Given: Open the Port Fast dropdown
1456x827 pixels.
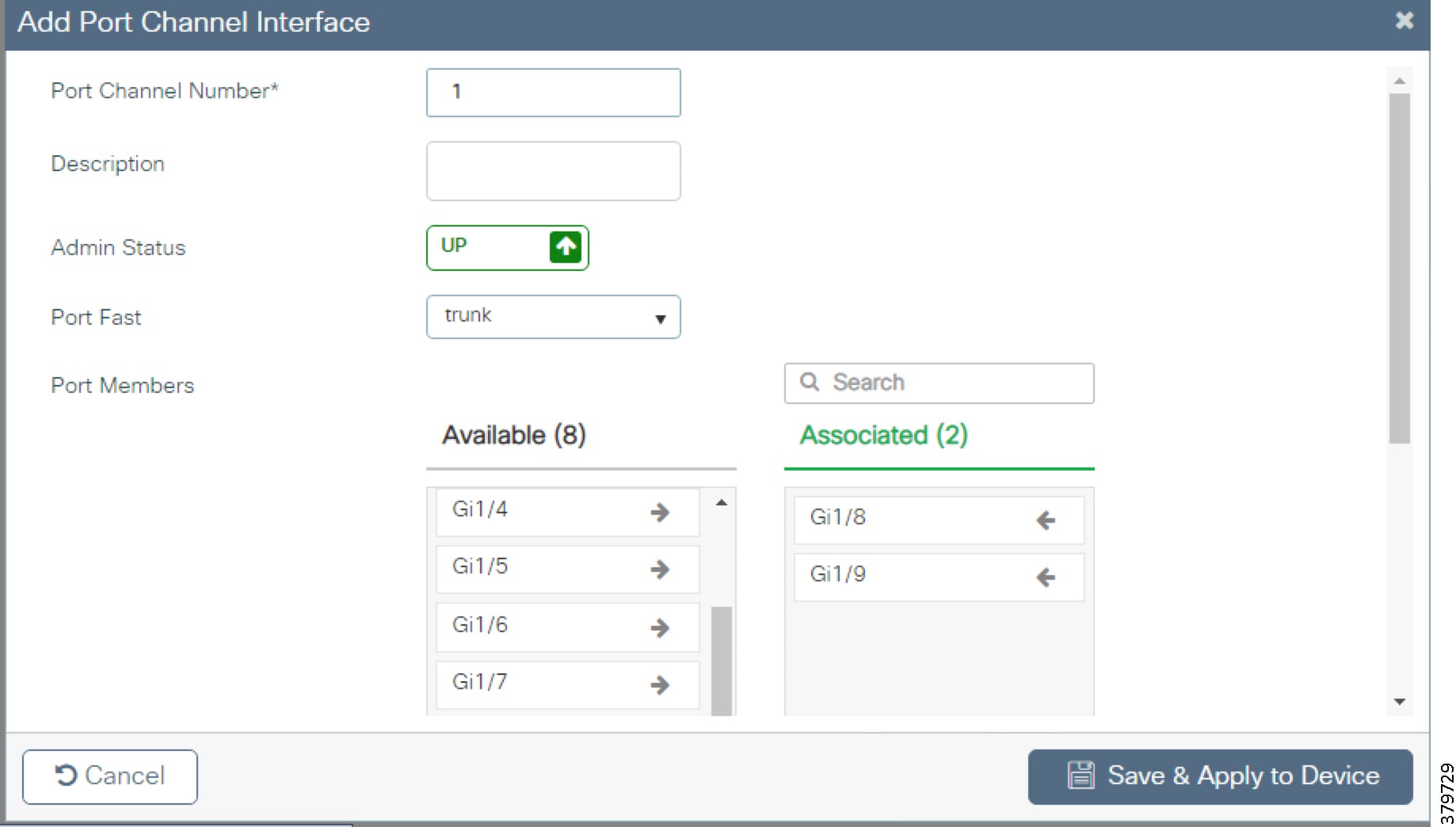Looking at the screenshot, I should pyautogui.click(x=553, y=317).
